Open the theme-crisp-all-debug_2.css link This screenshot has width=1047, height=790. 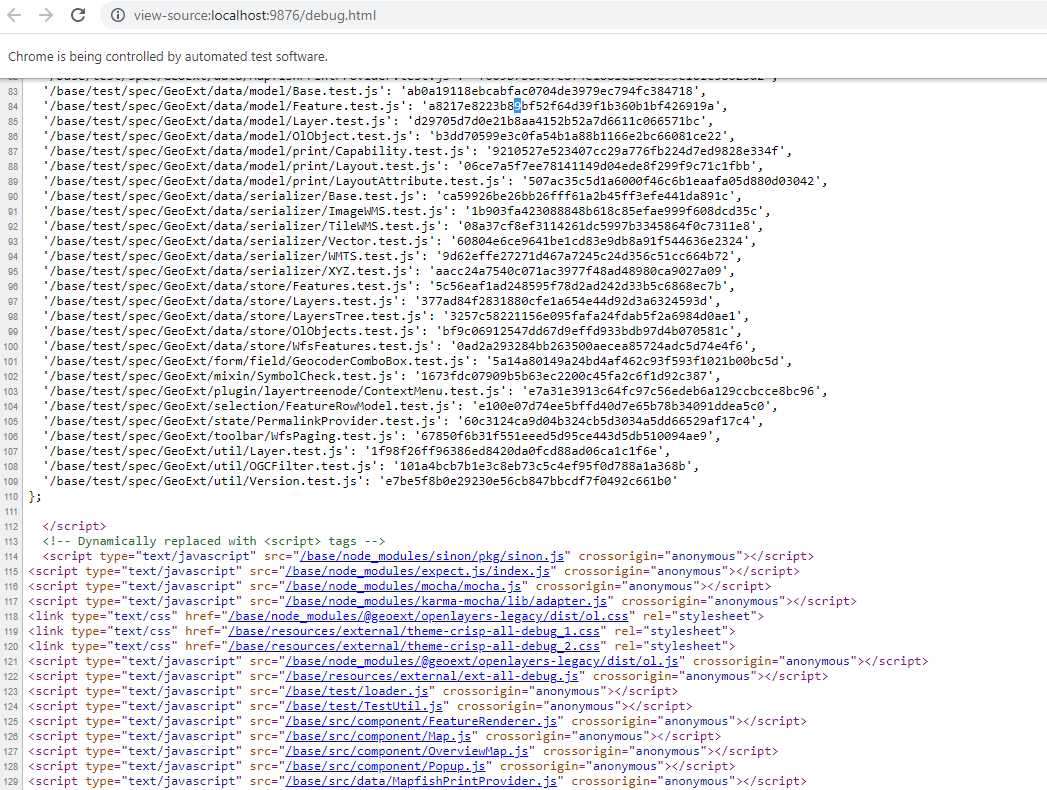click(414, 646)
